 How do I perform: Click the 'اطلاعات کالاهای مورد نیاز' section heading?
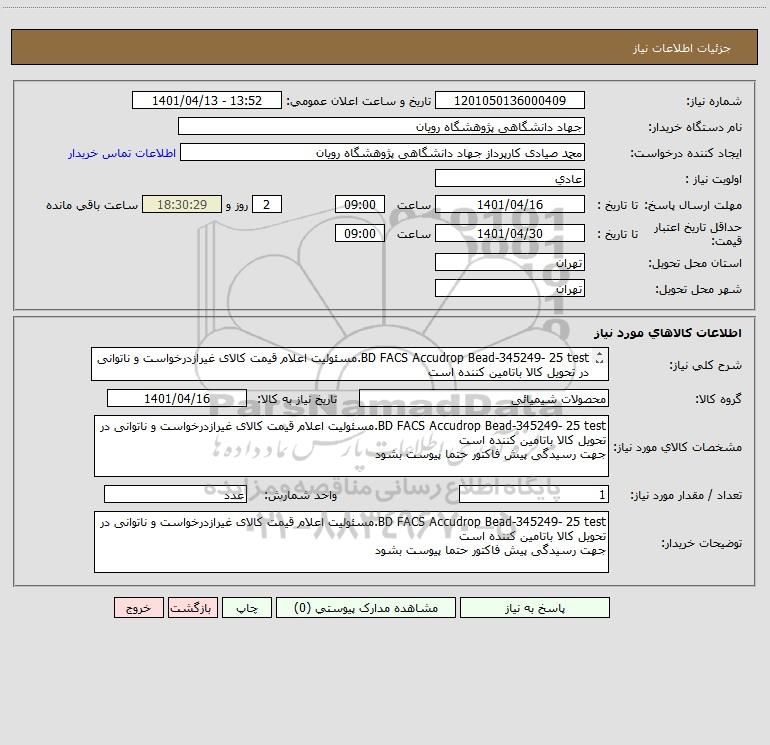tap(667, 333)
